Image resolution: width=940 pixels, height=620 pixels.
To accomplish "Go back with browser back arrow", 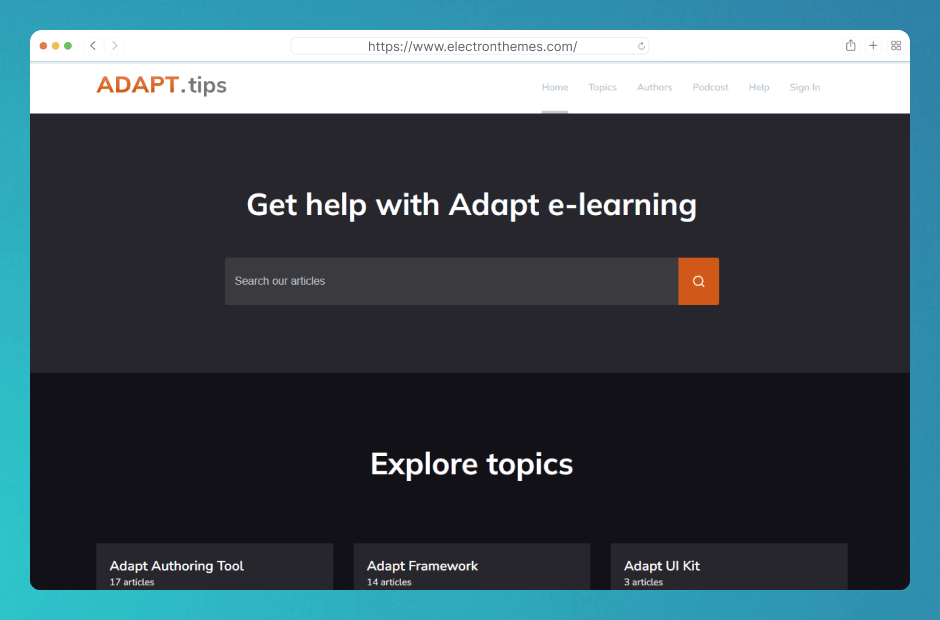I will pyautogui.click(x=93, y=46).
